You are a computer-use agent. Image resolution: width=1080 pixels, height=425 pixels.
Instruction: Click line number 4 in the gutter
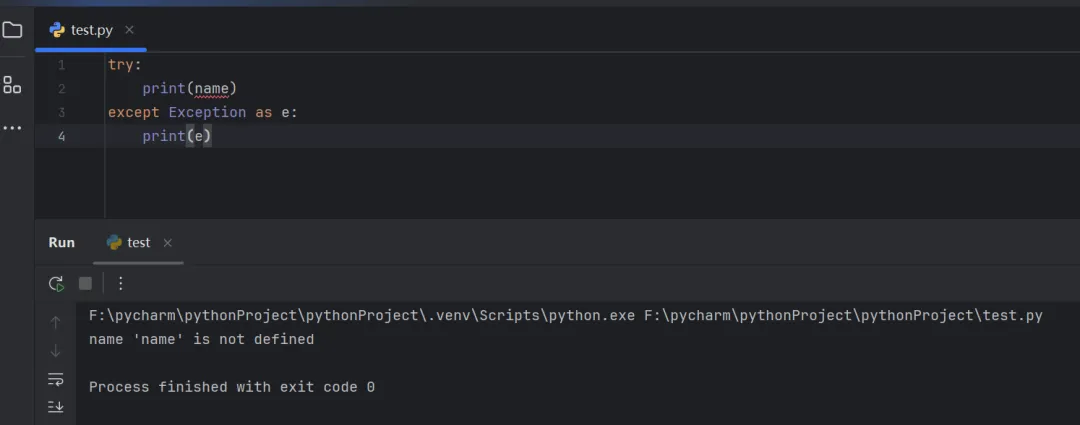pos(61,136)
